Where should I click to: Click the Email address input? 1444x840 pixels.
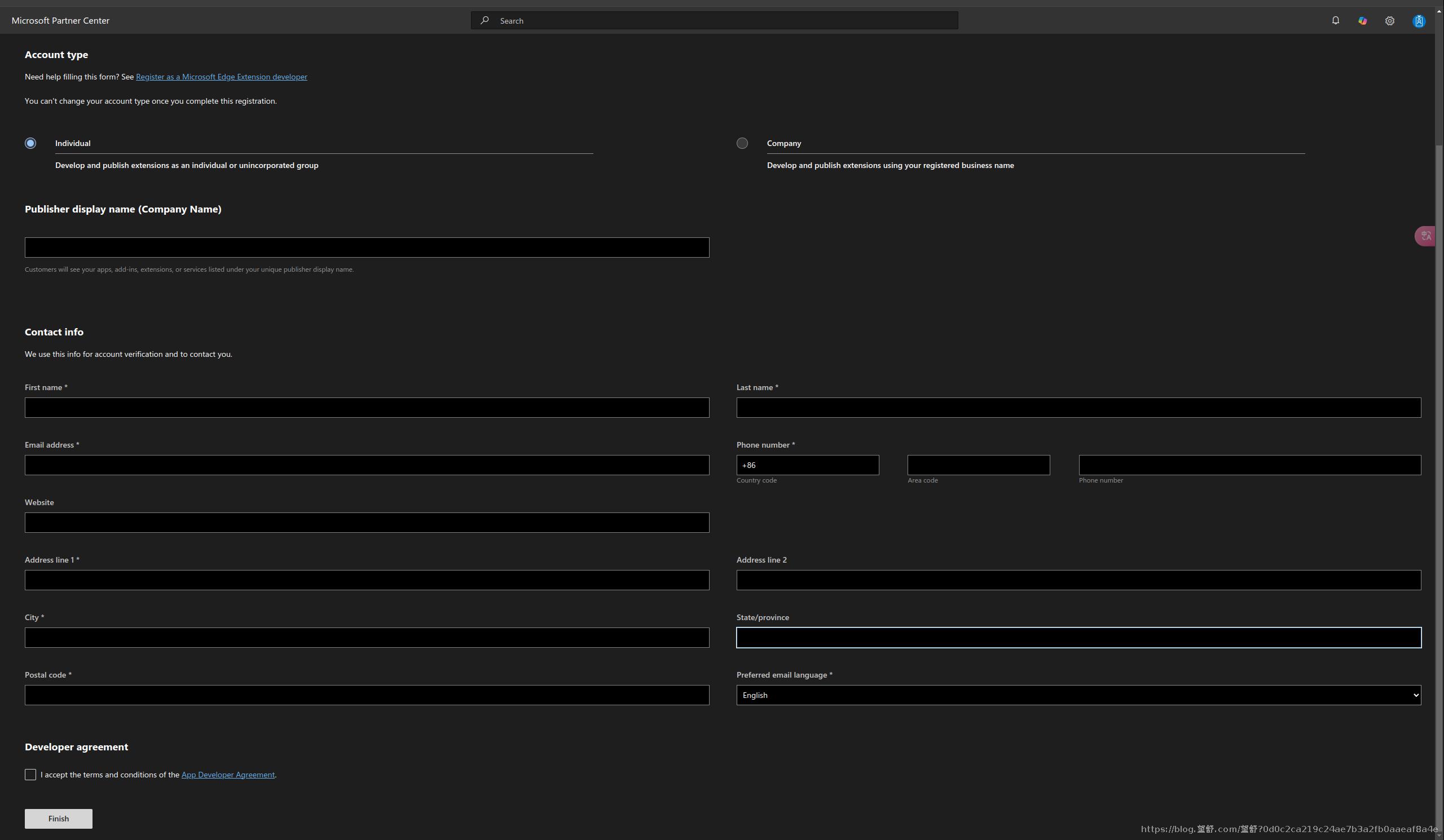coord(367,465)
